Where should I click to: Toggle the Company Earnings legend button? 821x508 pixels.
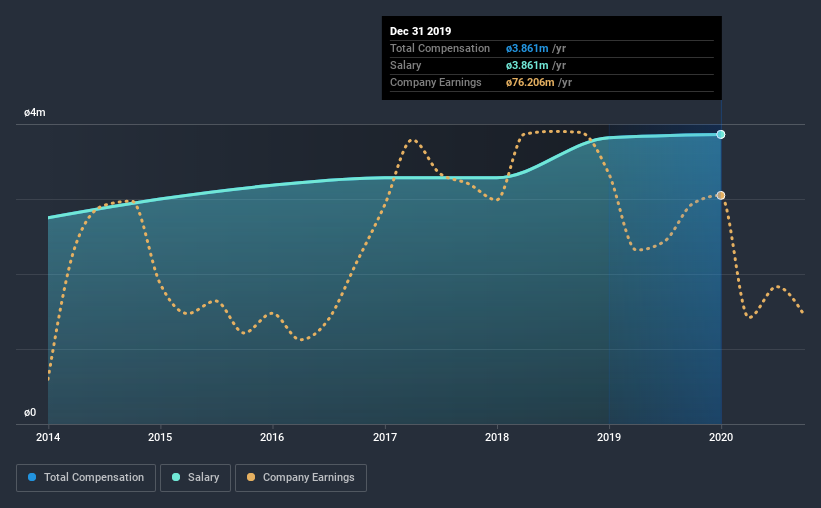point(301,478)
